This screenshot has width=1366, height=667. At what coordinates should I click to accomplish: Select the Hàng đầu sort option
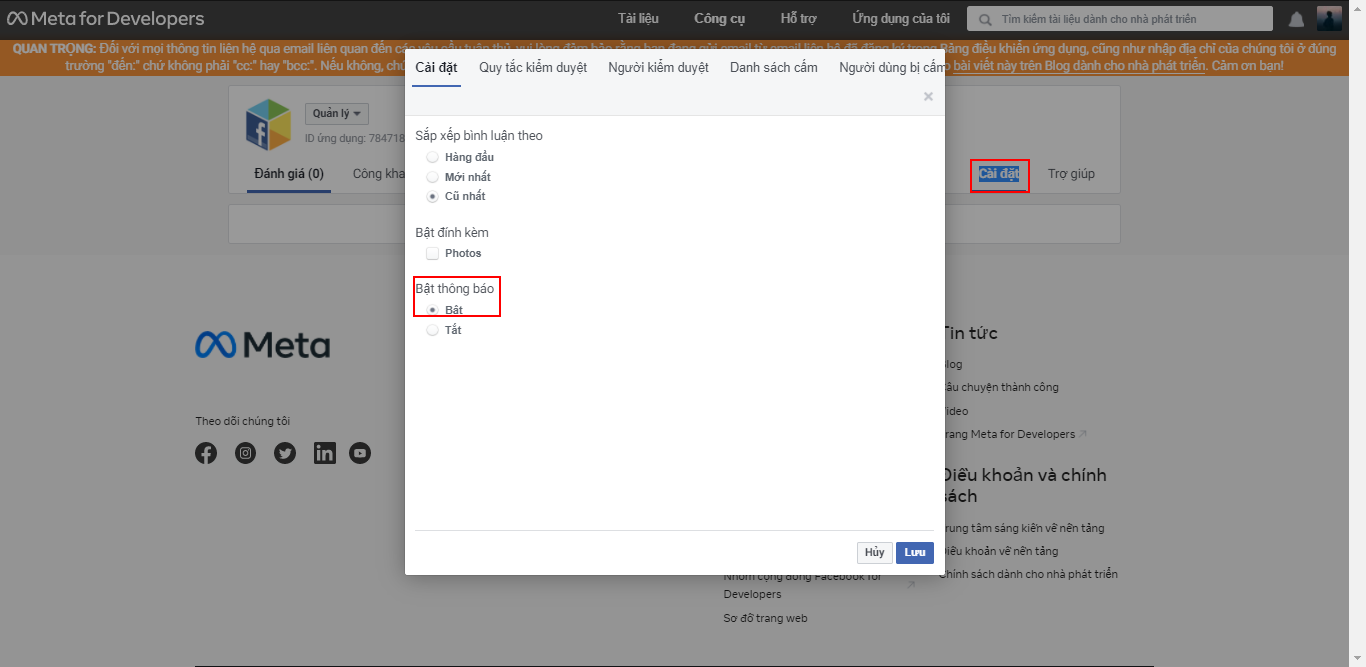click(432, 157)
